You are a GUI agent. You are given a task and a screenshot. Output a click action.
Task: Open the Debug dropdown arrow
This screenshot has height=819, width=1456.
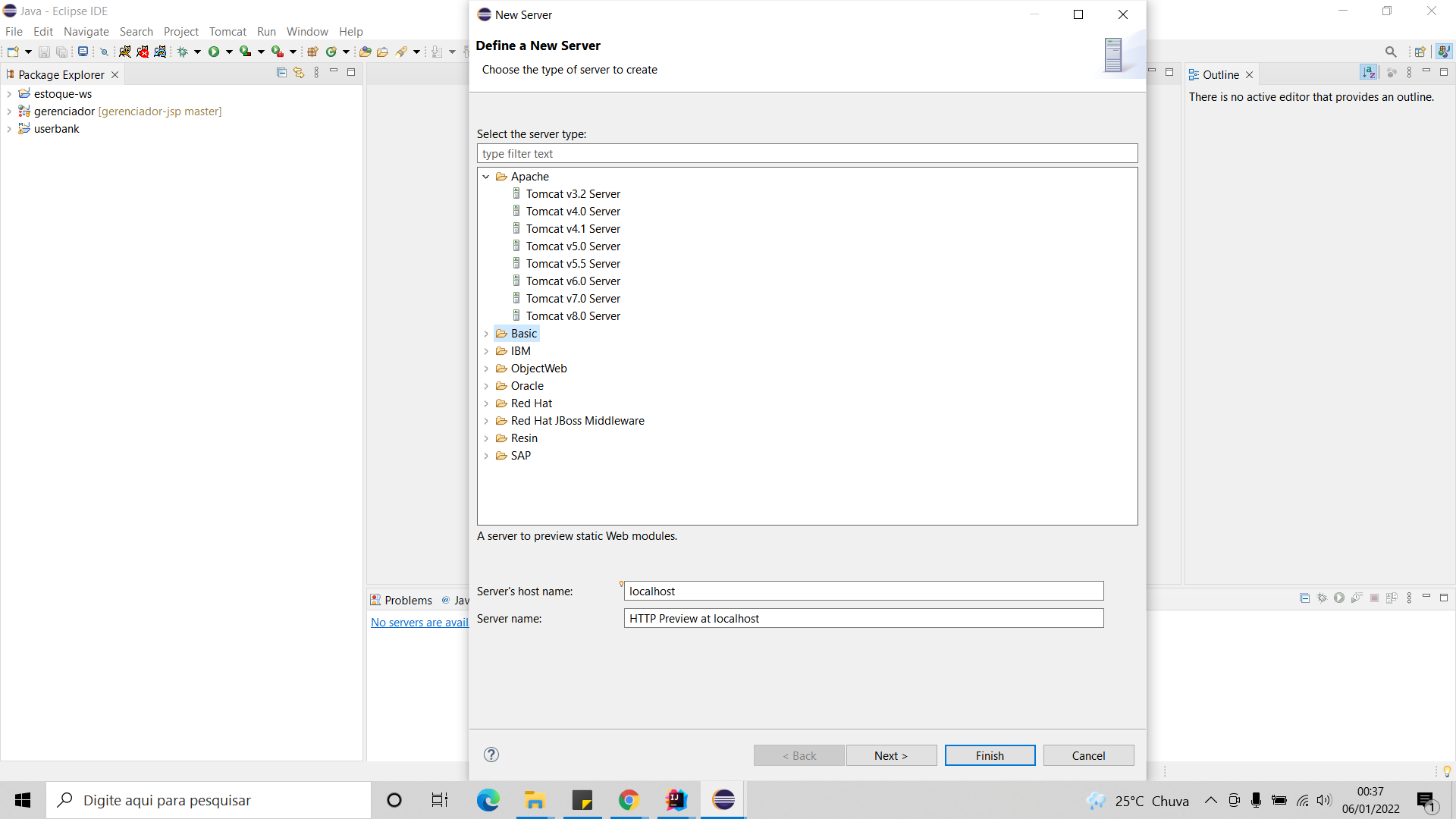coord(197,52)
